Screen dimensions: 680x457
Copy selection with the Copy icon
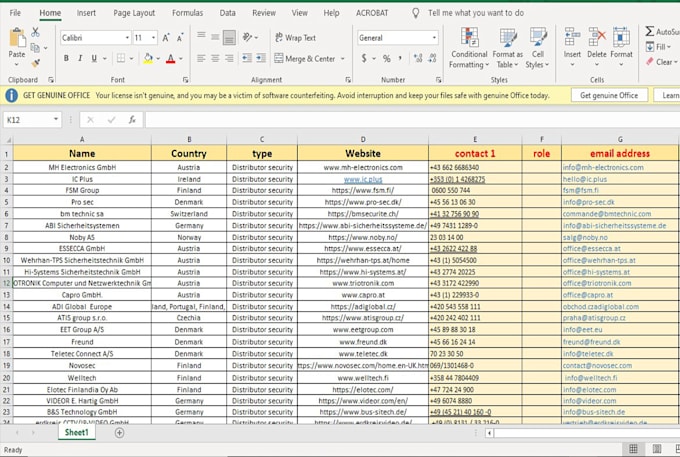tap(35, 48)
